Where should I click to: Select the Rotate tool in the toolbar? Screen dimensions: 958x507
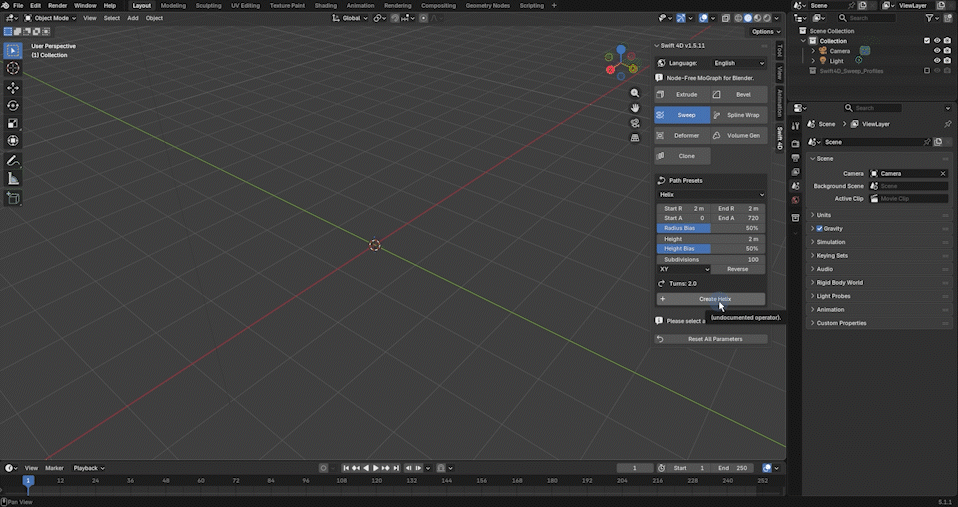point(12,106)
